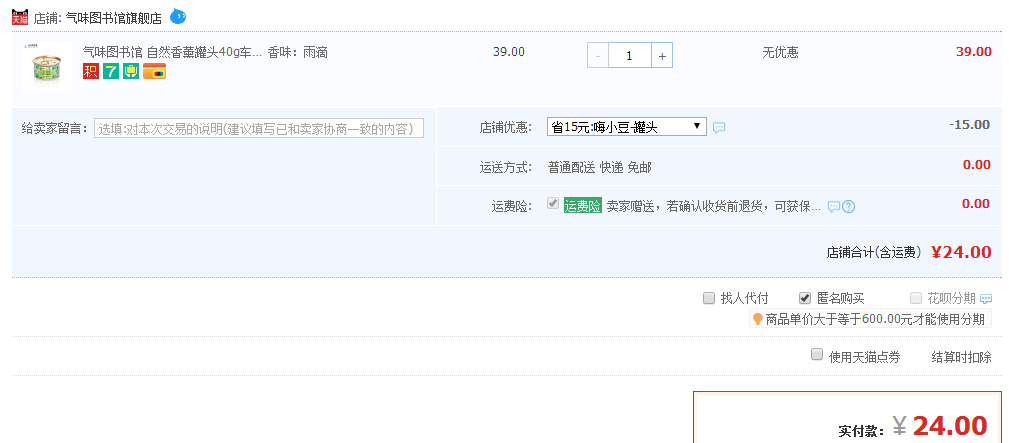This screenshot has height=443, width=1009.
Task: Click the 给卖家留言 message input field
Action: click(259, 128)
